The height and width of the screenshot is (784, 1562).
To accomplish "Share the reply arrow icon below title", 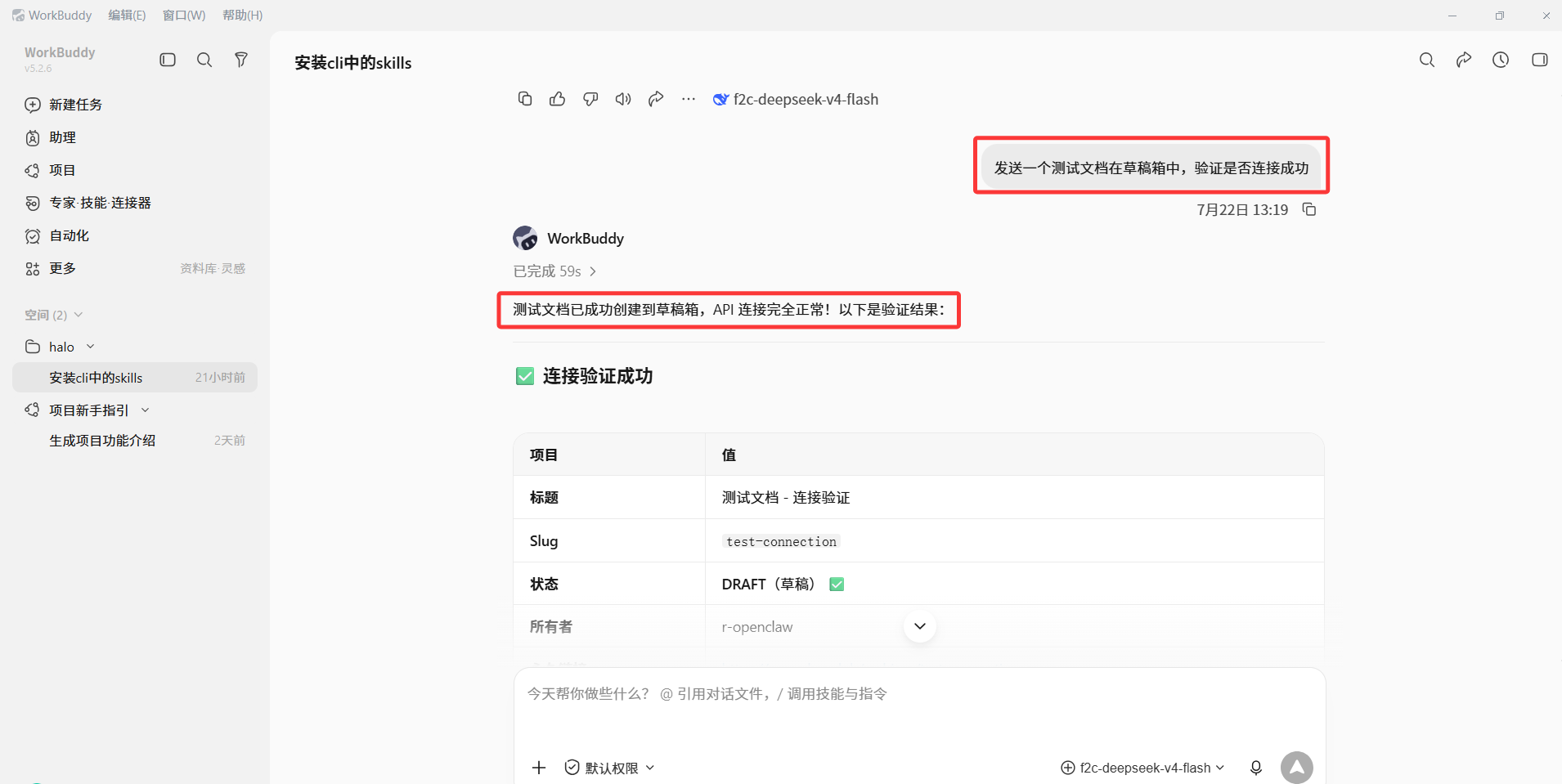I will pos(656,99).
